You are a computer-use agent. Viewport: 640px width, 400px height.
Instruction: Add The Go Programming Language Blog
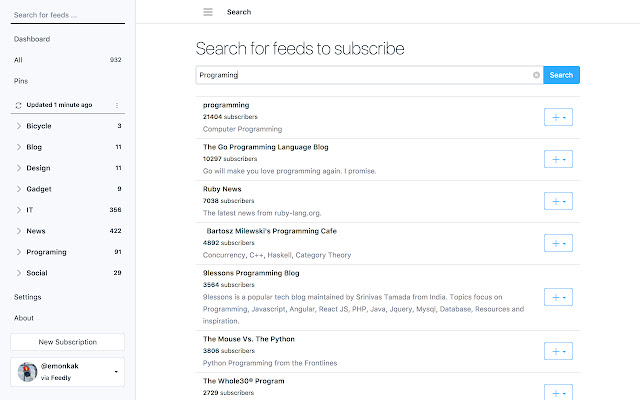point(558,159)
